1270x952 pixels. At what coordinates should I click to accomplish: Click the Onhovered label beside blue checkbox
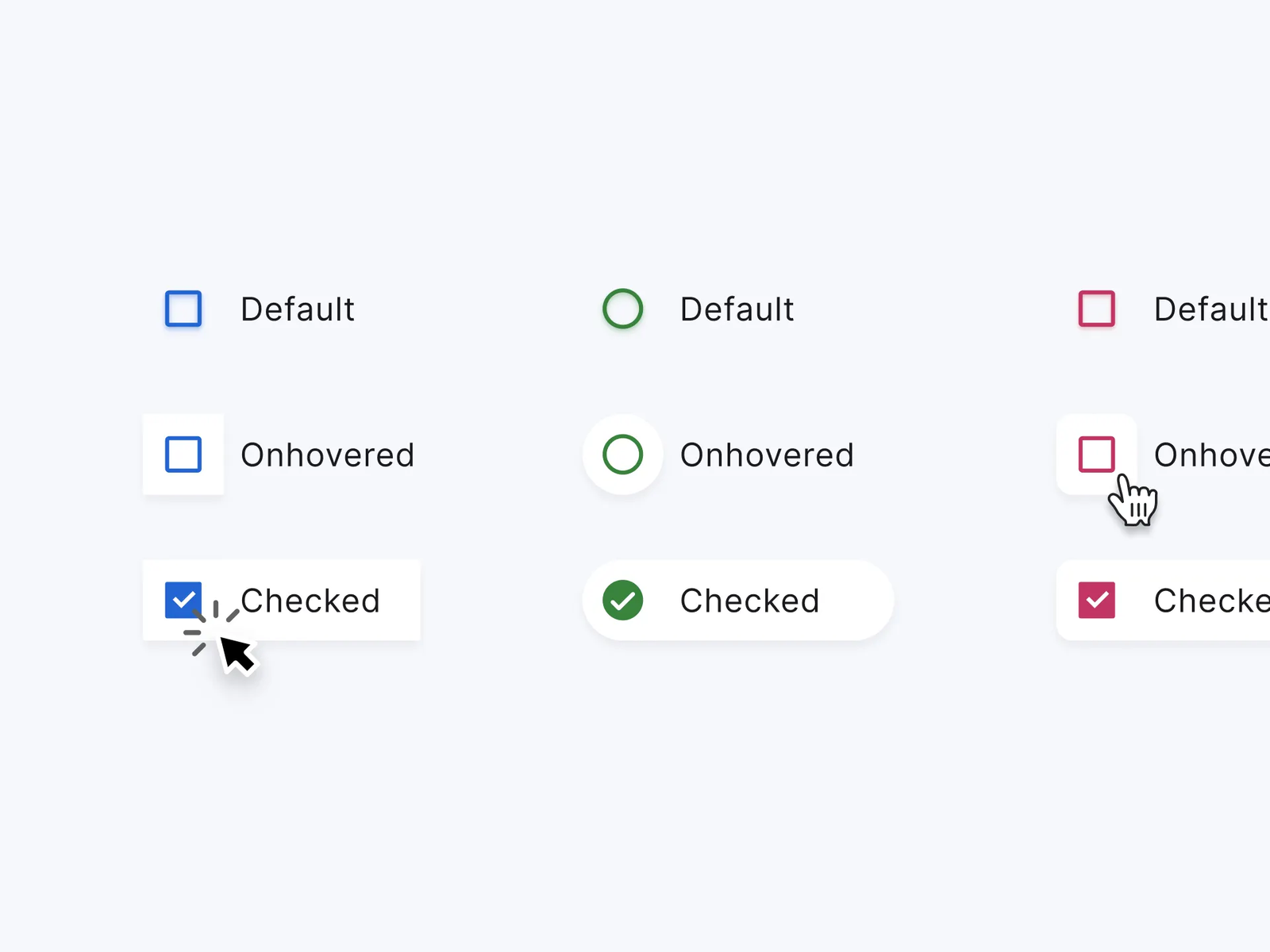pyautogui.click(x=327, y=455)
